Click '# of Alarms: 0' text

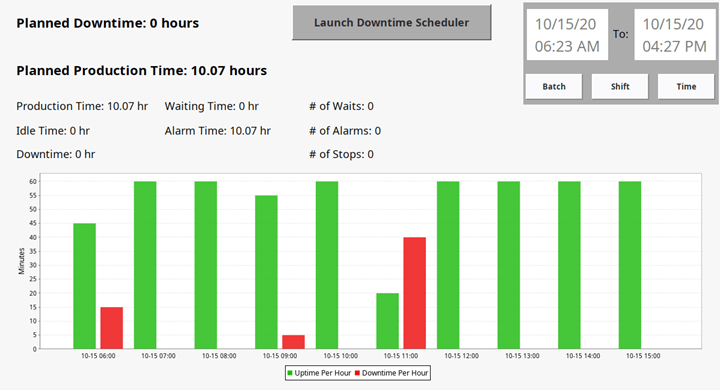(x=345, y=131)
